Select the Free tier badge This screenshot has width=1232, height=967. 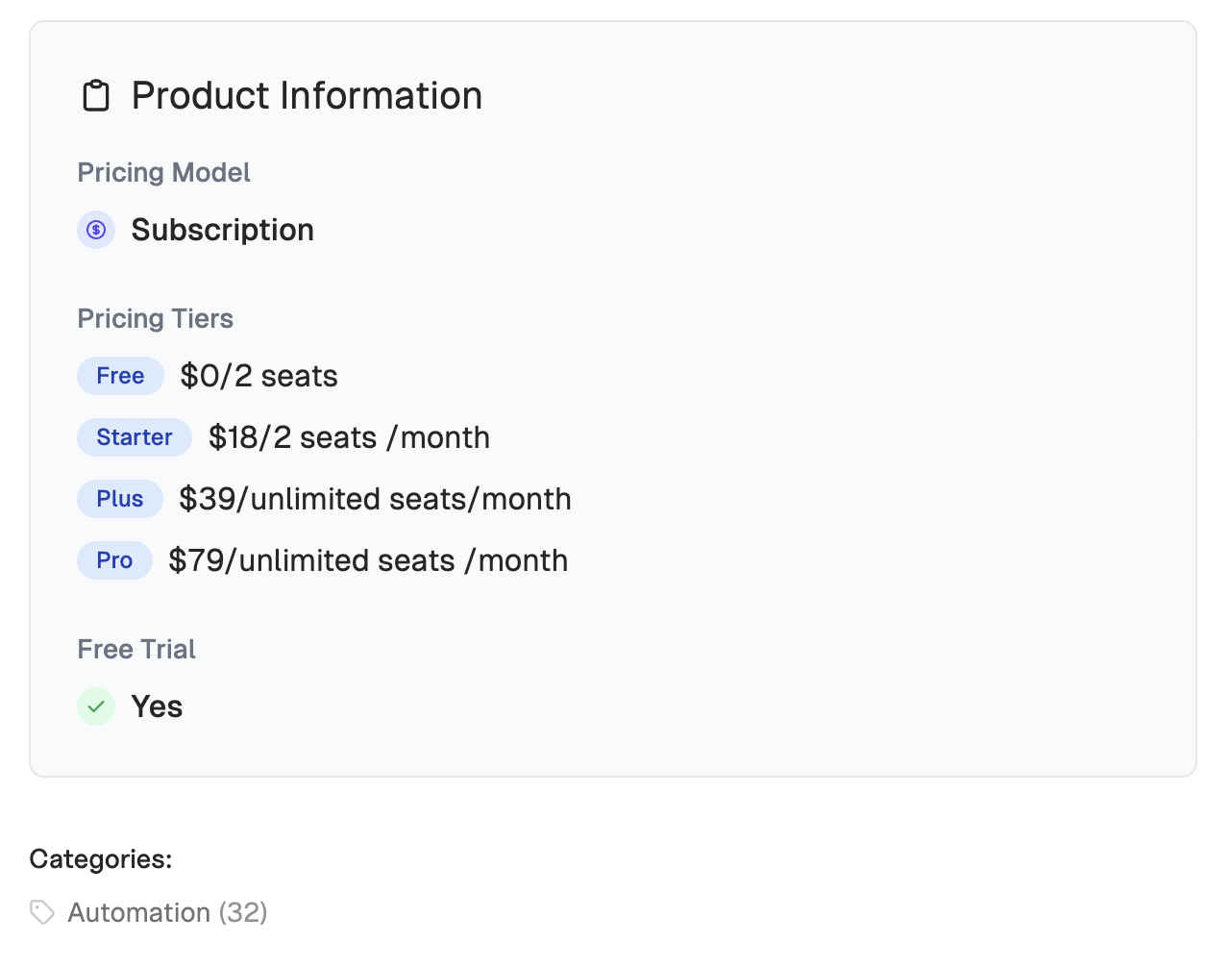(120, 376)
